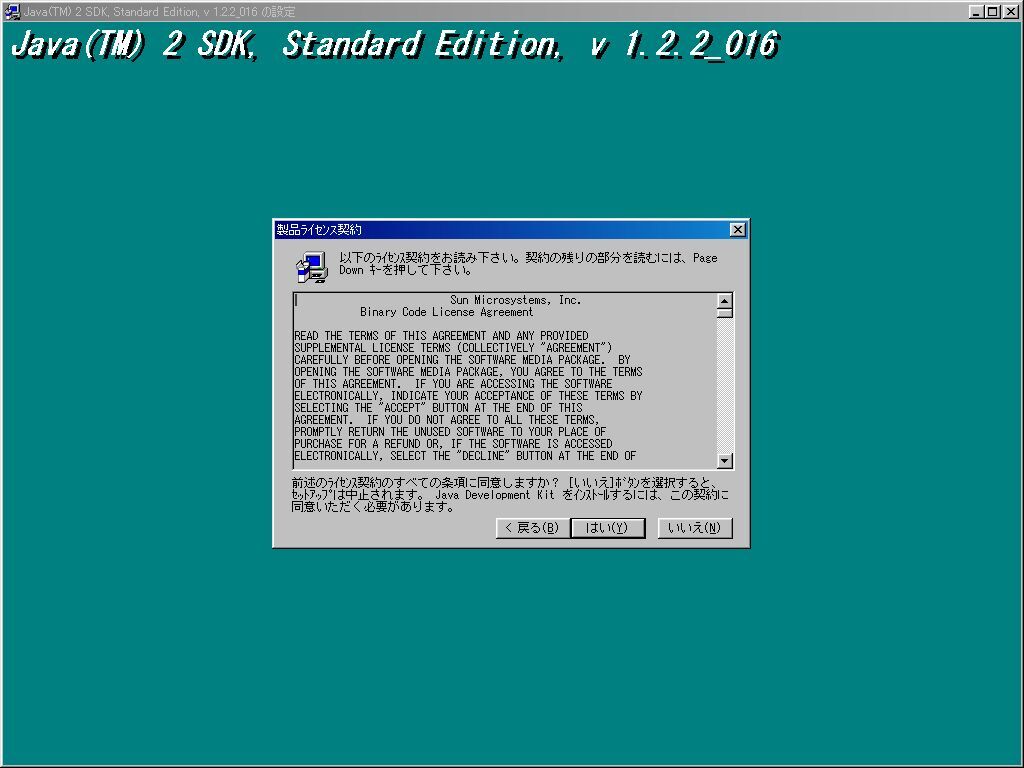Go back with the 戻る(B) button
This screenshot has width=1024, height=768.
coord(533,528)
